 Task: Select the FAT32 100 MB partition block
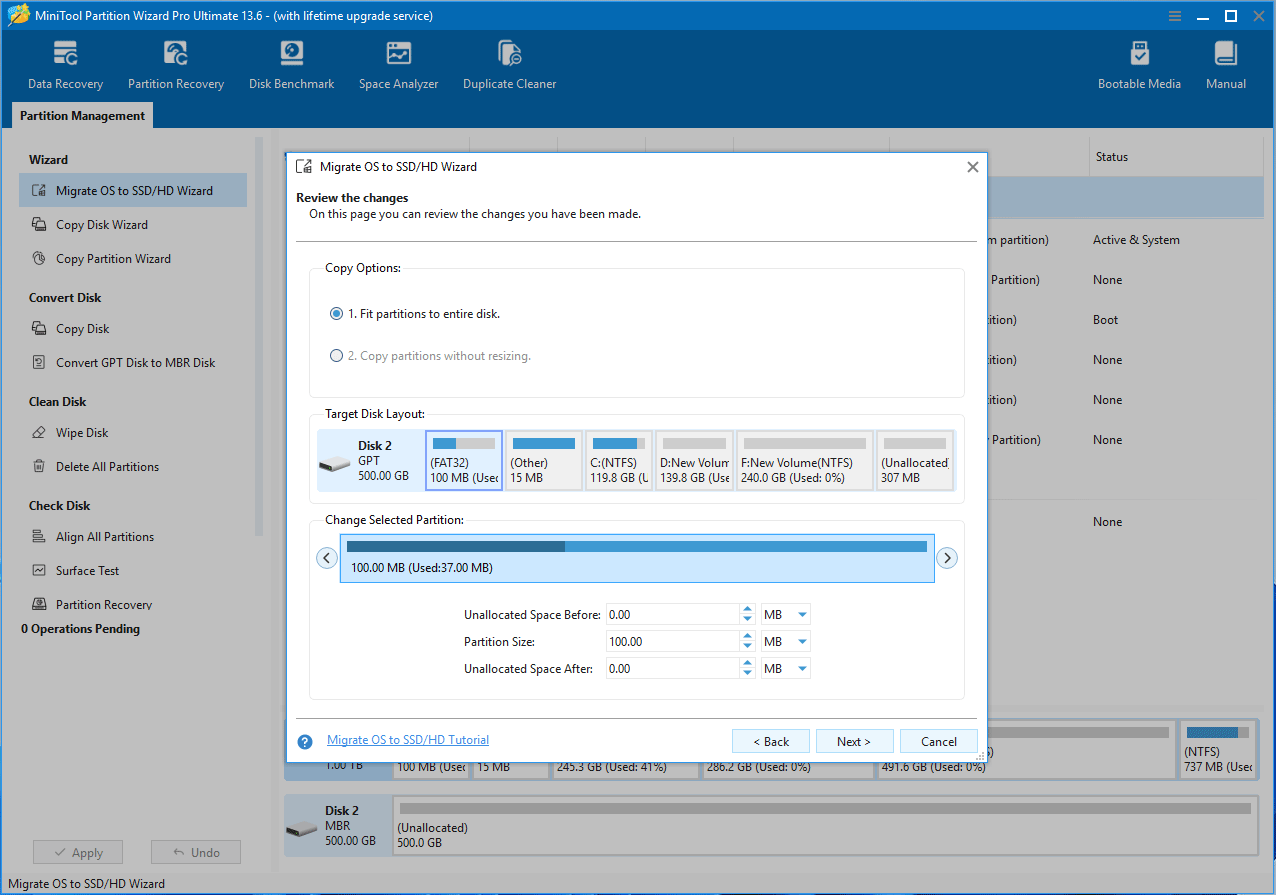tap(464, 460)
